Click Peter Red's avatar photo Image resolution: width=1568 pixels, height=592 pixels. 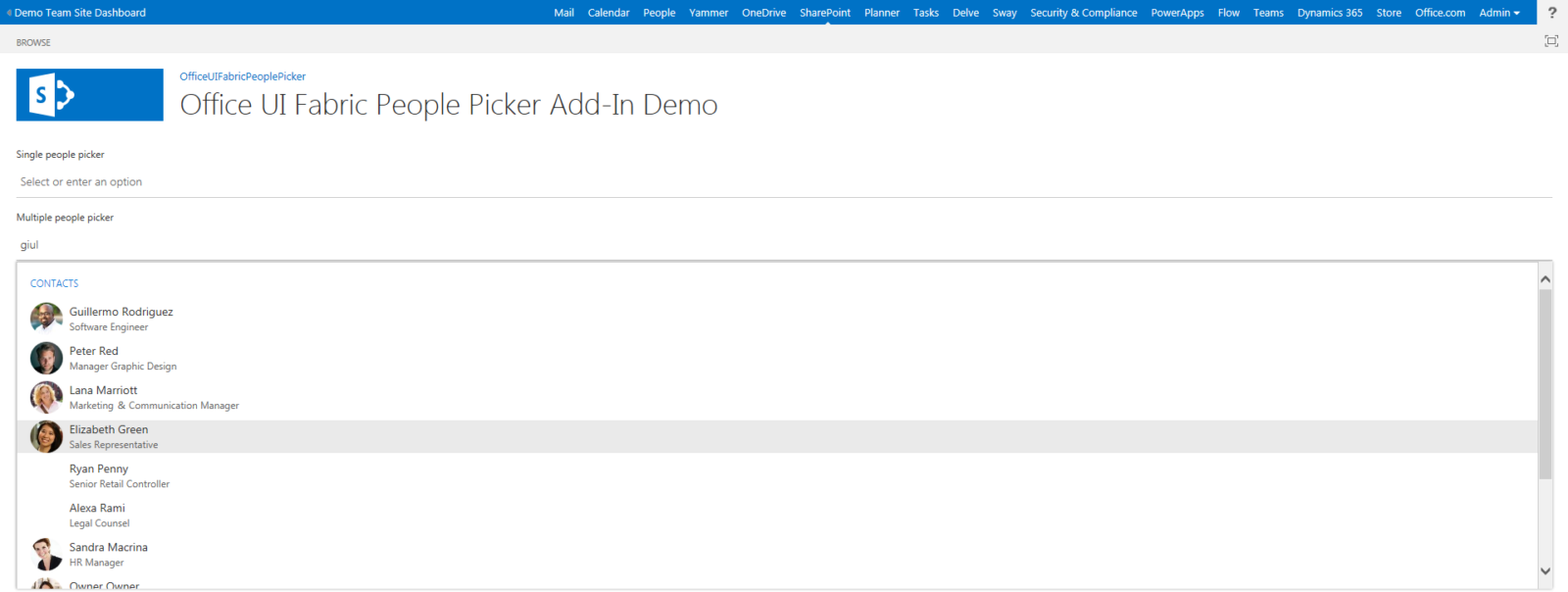point(46,358)
